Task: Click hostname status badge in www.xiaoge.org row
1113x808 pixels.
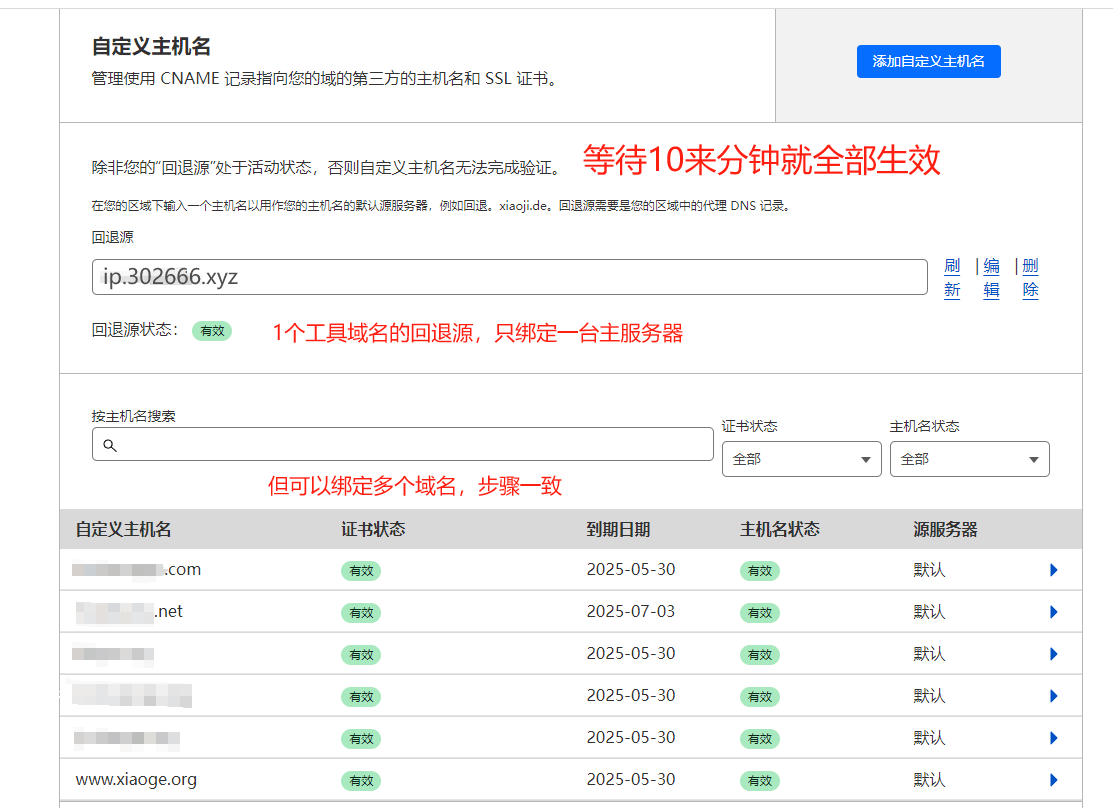Action: click(759, 781)
